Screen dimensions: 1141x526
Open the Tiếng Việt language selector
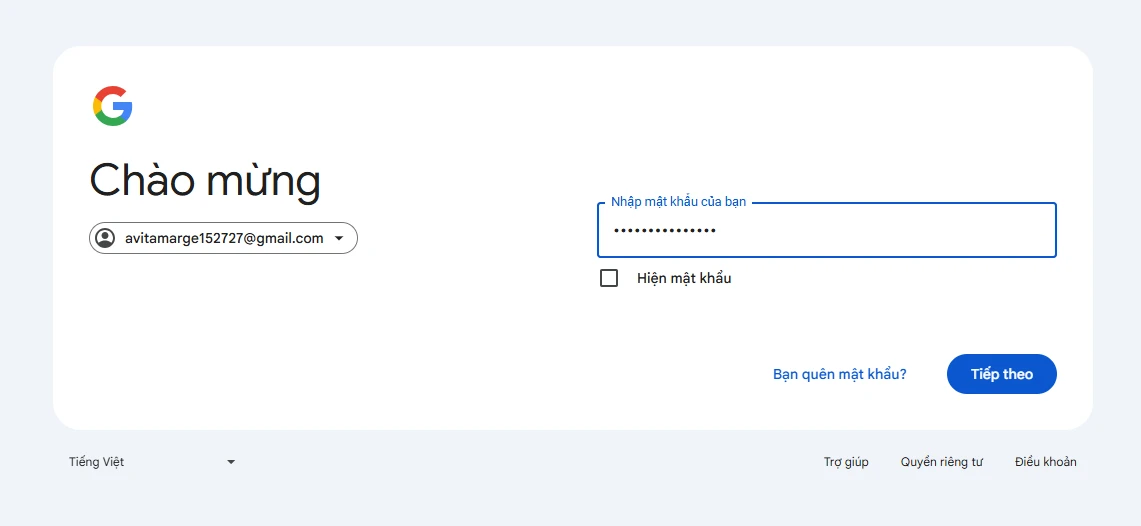pyautogui.click(x=97, y=462)
